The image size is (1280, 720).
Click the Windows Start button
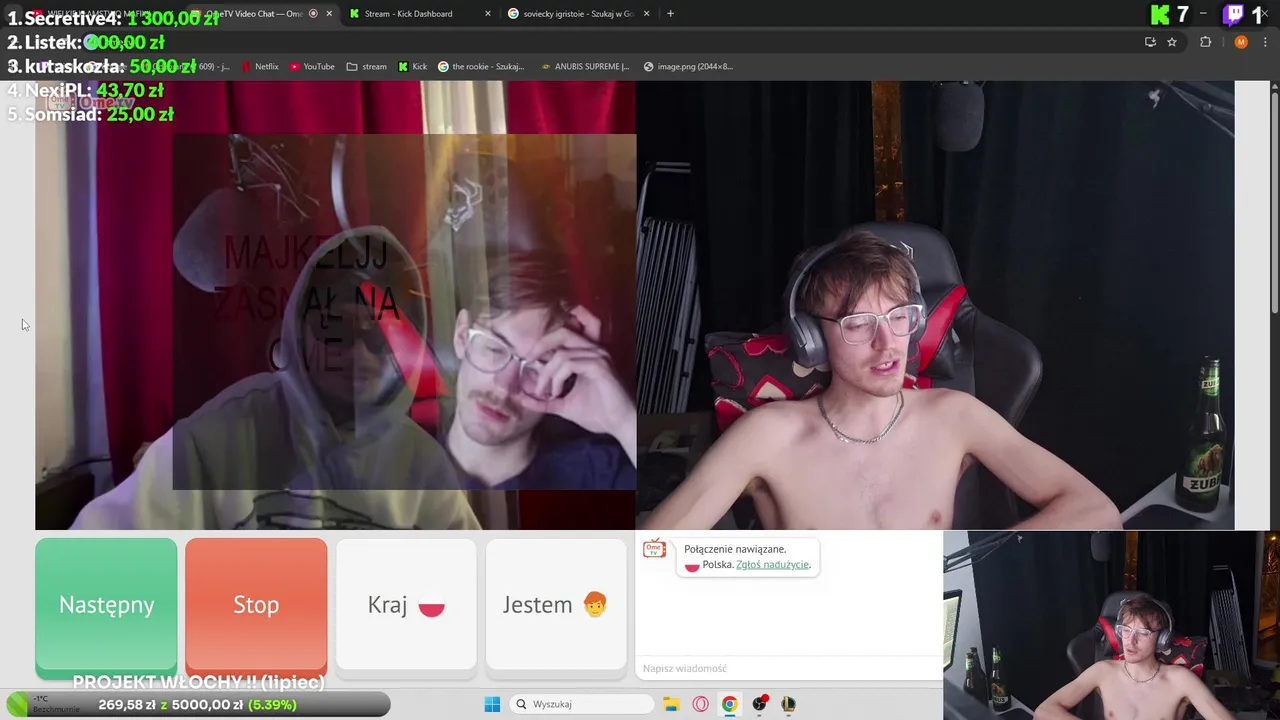coord(492,704)
